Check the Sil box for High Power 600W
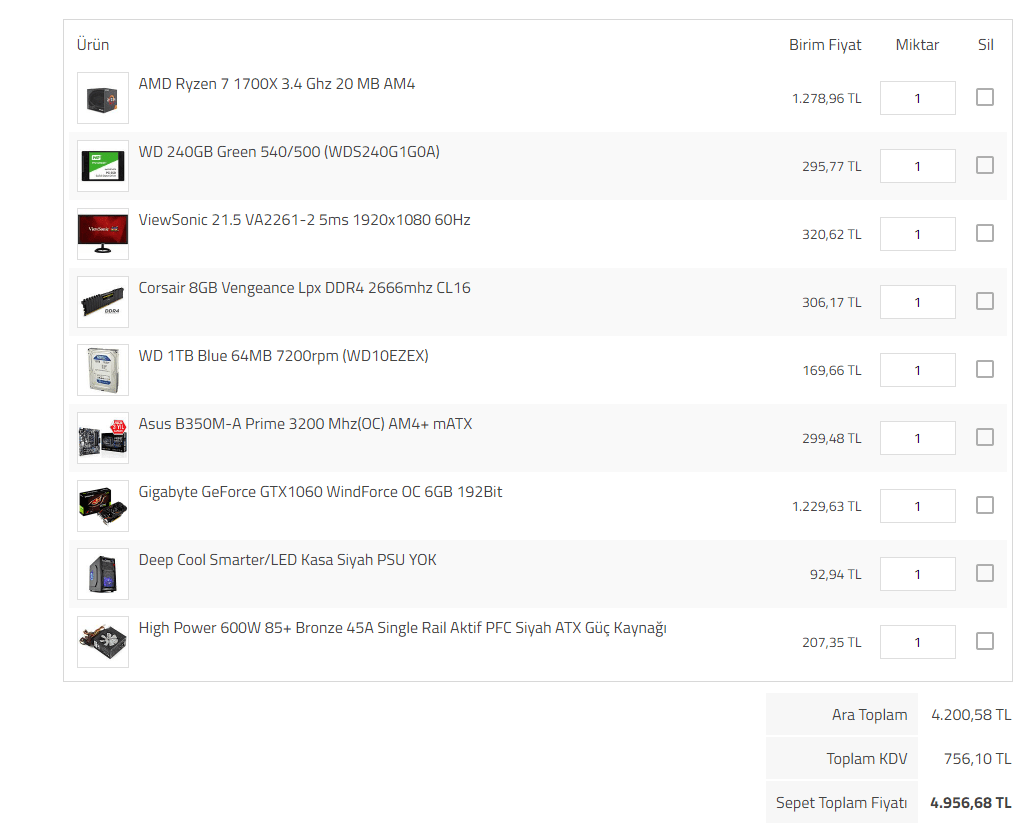The height and width of the screenshot is (832, 1035). [985, 641]
